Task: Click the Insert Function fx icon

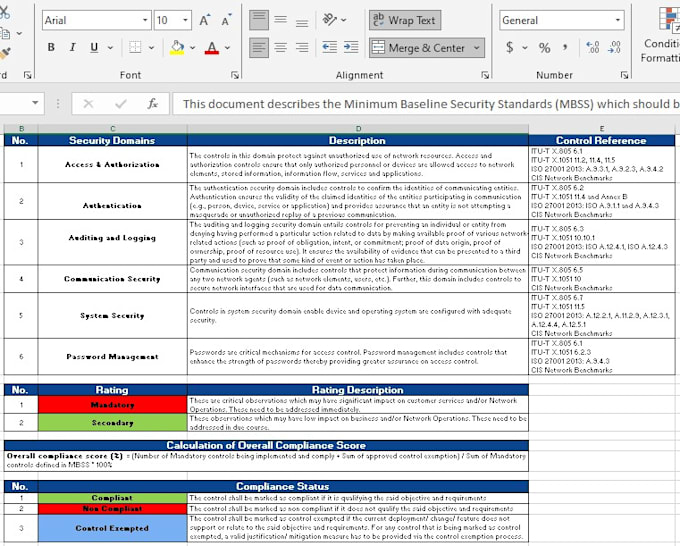Action: [152, 103]
